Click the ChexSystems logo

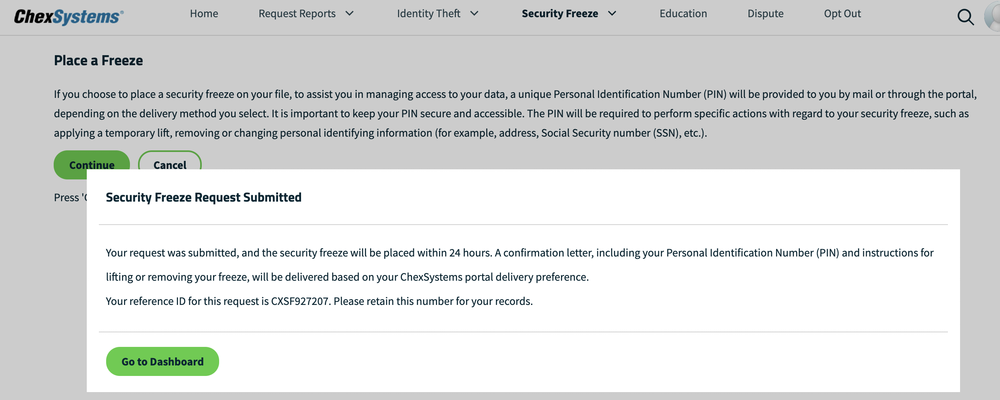point(69,15)
